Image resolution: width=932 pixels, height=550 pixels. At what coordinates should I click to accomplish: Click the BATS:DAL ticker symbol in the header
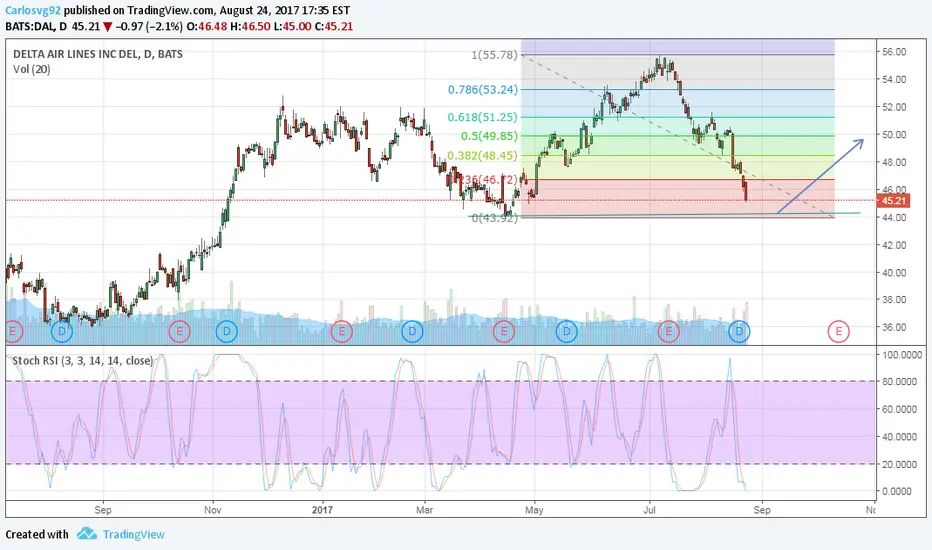(29, 26)
